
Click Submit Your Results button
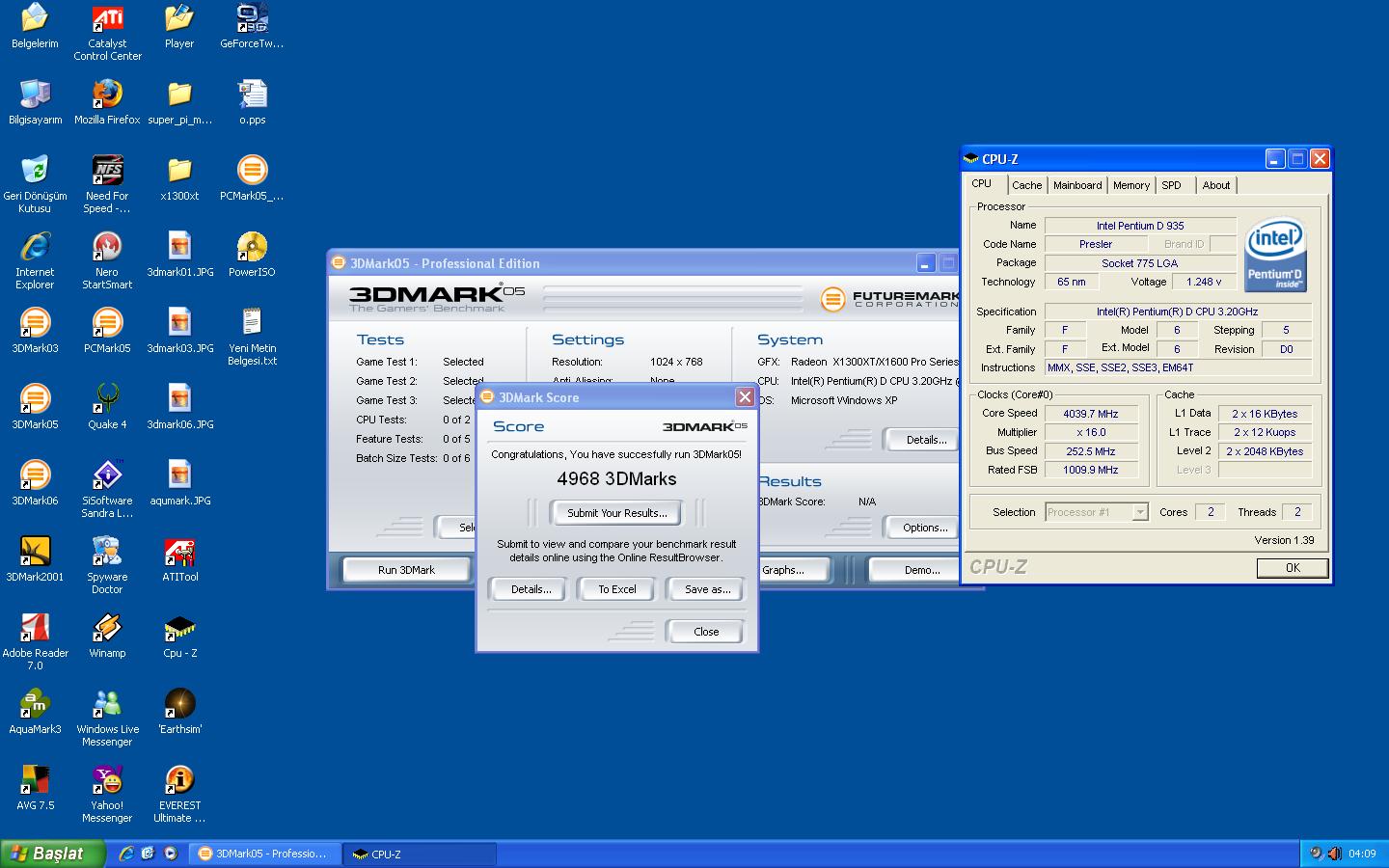(x=616, y=513)
